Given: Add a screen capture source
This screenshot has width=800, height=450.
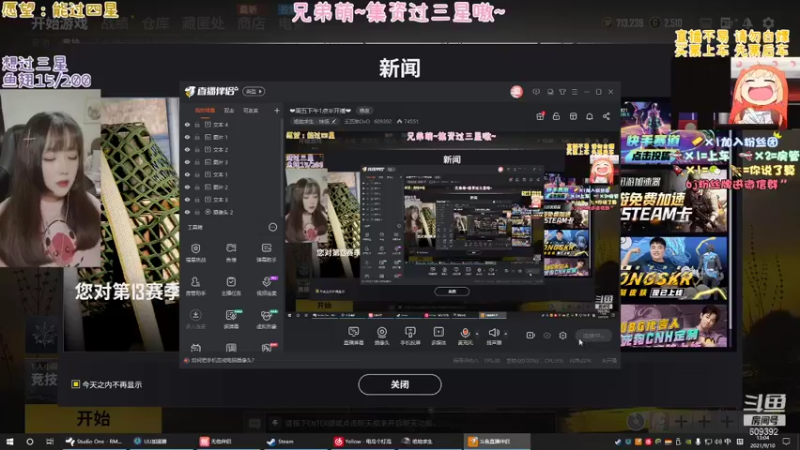Looking at the screenshot, I should (x=353, y=336).
